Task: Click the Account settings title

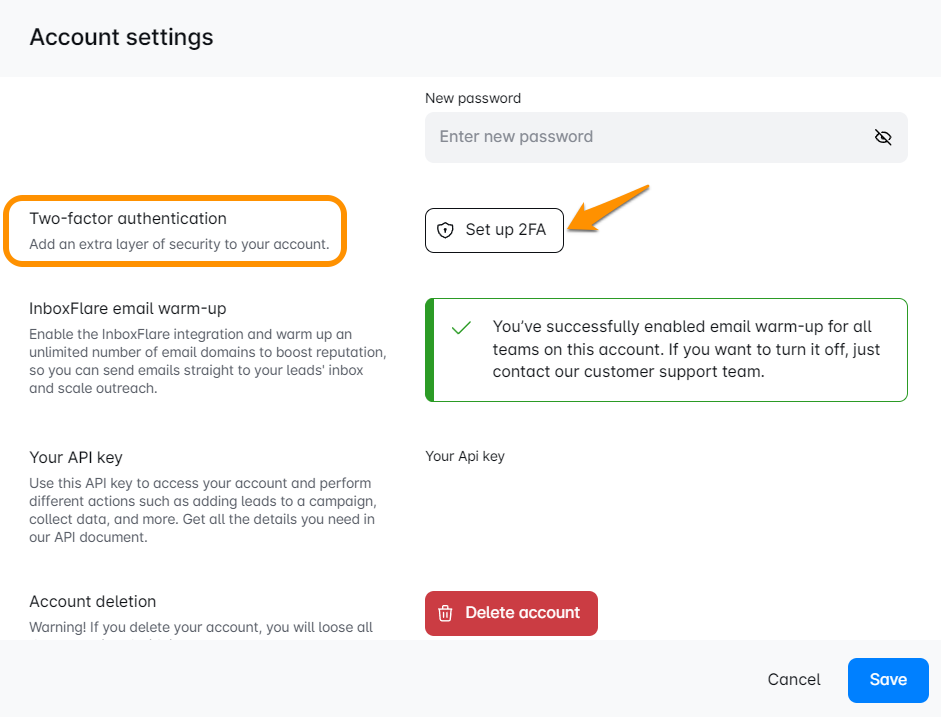Action: pos(121,37)
